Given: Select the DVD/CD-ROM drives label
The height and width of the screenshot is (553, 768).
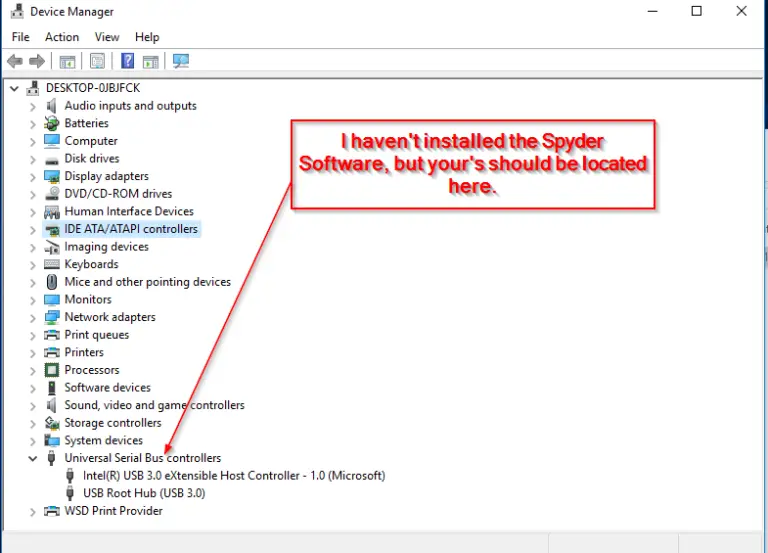Looking at the screenshot, I should tap(119, 193).
